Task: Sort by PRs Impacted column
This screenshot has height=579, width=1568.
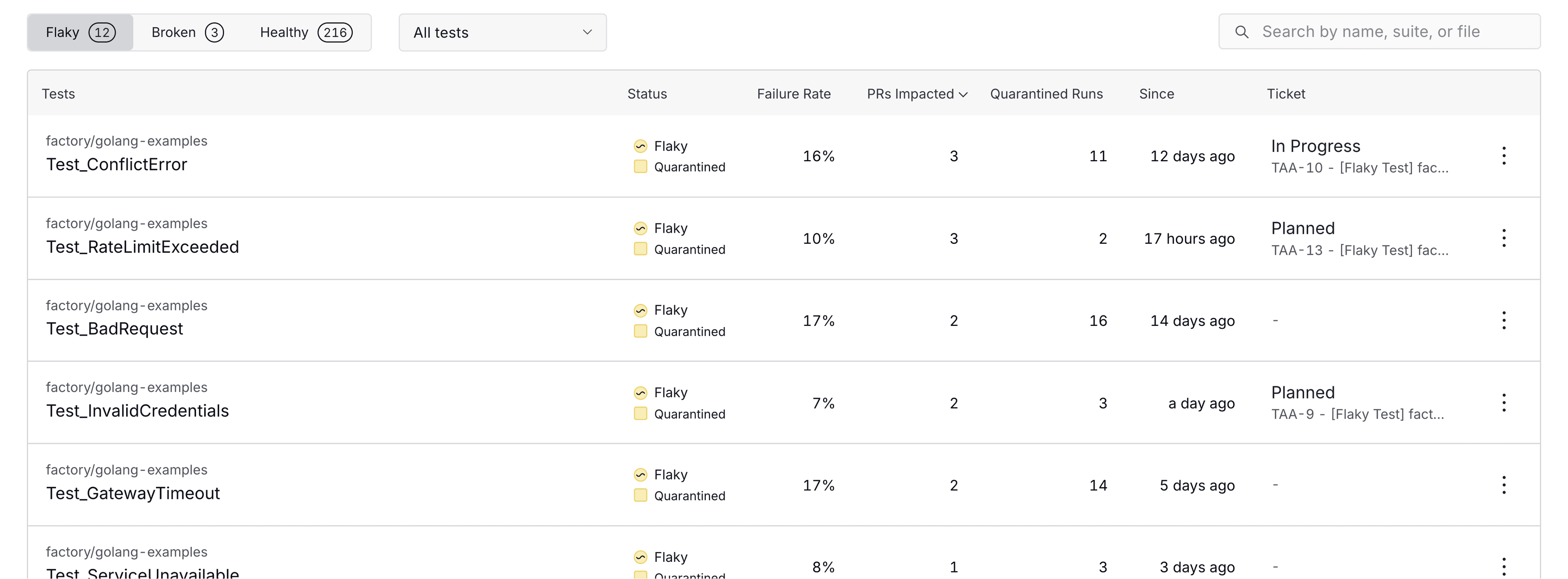Action: [x=917, y=94]
